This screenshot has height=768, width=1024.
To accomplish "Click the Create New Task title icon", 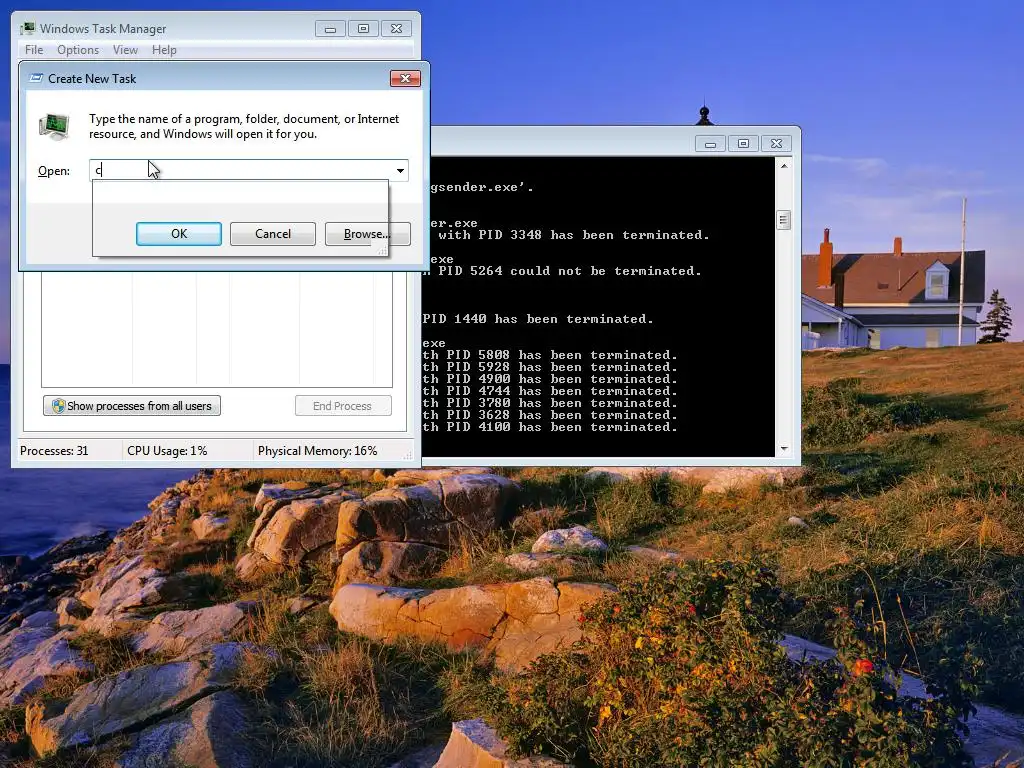I will coord(37,78).
